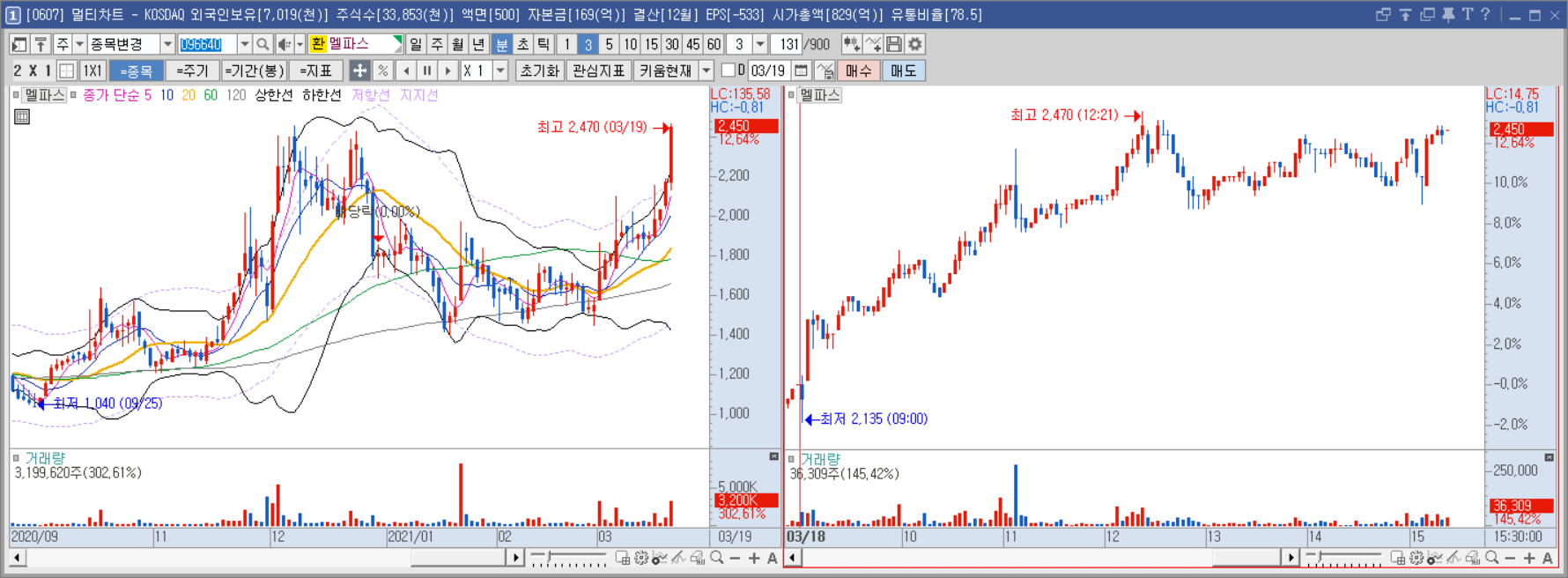
Task: Click the first icon in top toolbar
Action: 19,44
